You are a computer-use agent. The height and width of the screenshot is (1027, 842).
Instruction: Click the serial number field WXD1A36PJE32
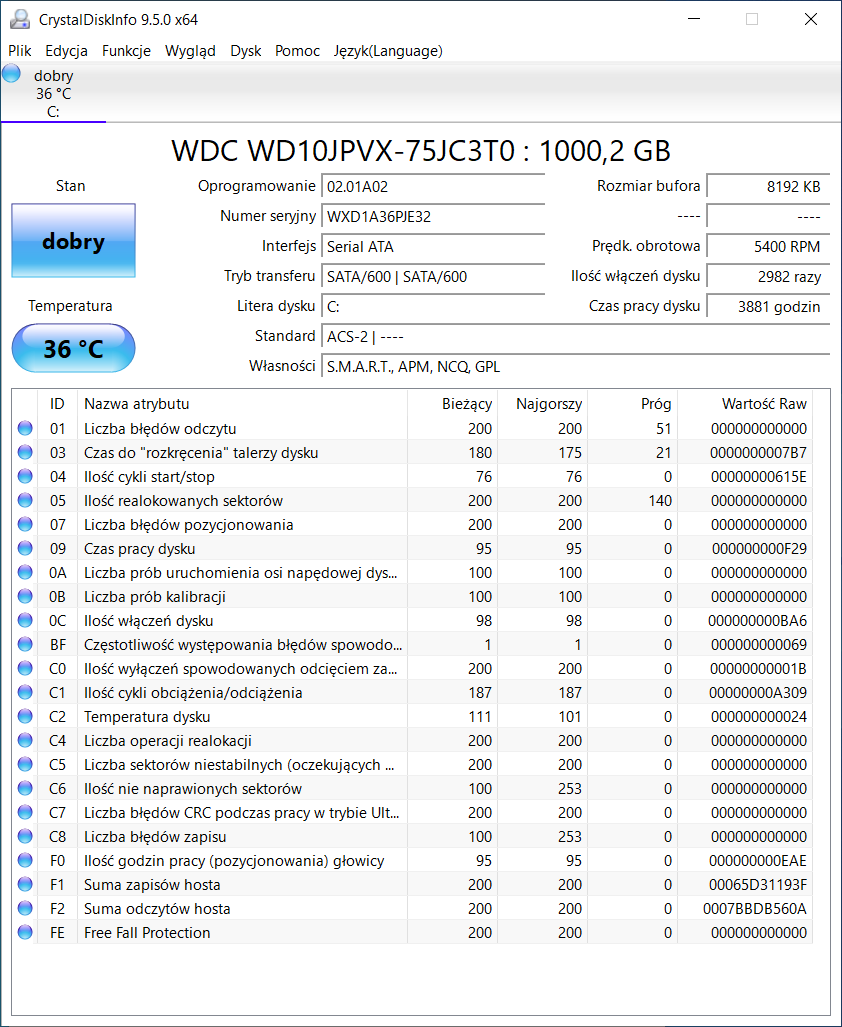click(x=433, y=217)
